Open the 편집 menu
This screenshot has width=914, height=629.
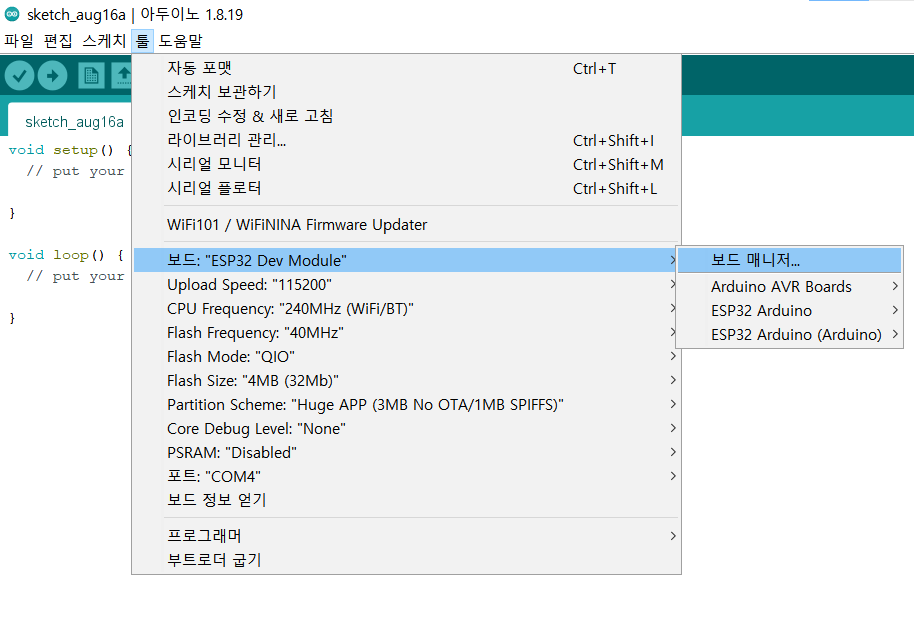click(x=58, y=41)
